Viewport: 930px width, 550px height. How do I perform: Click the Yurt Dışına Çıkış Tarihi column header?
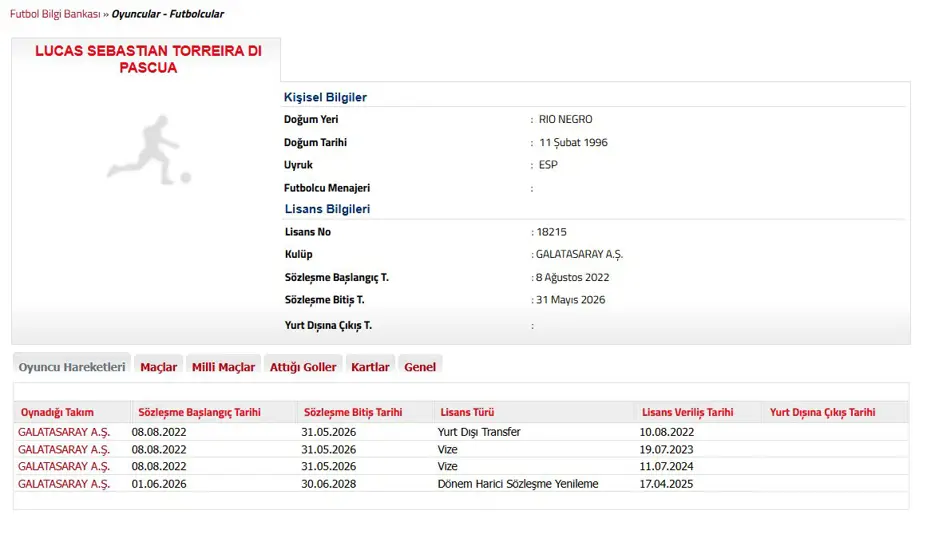point(822,412)
